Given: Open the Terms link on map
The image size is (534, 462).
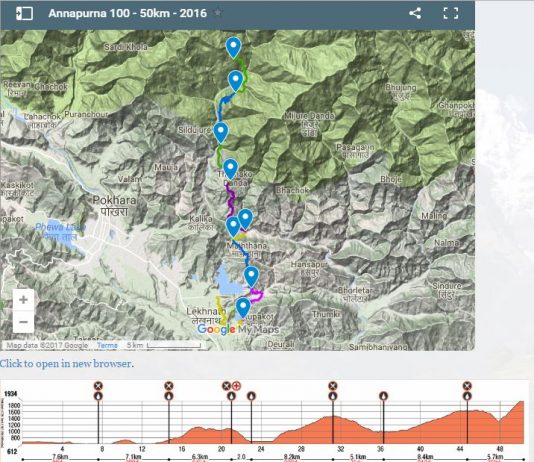Looking at the screenshot, I should [107, 345].
